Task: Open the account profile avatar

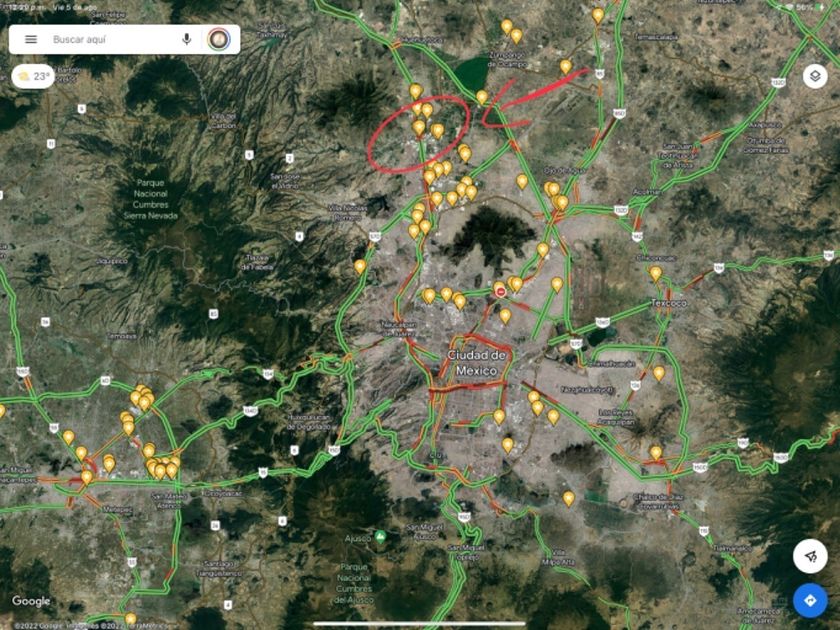Action: pyautogui.click(x=219, y=39)
